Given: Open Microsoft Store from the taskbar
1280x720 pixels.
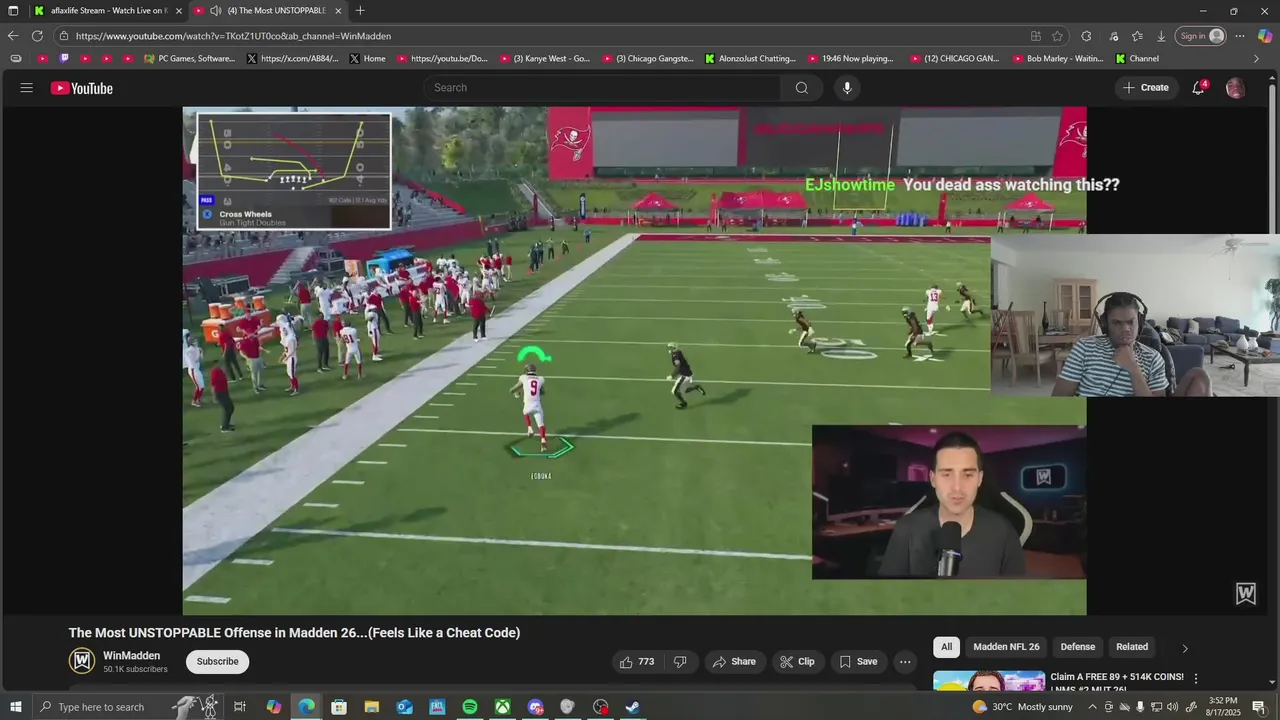Looking at the screenshot, I should coord(339,707).
